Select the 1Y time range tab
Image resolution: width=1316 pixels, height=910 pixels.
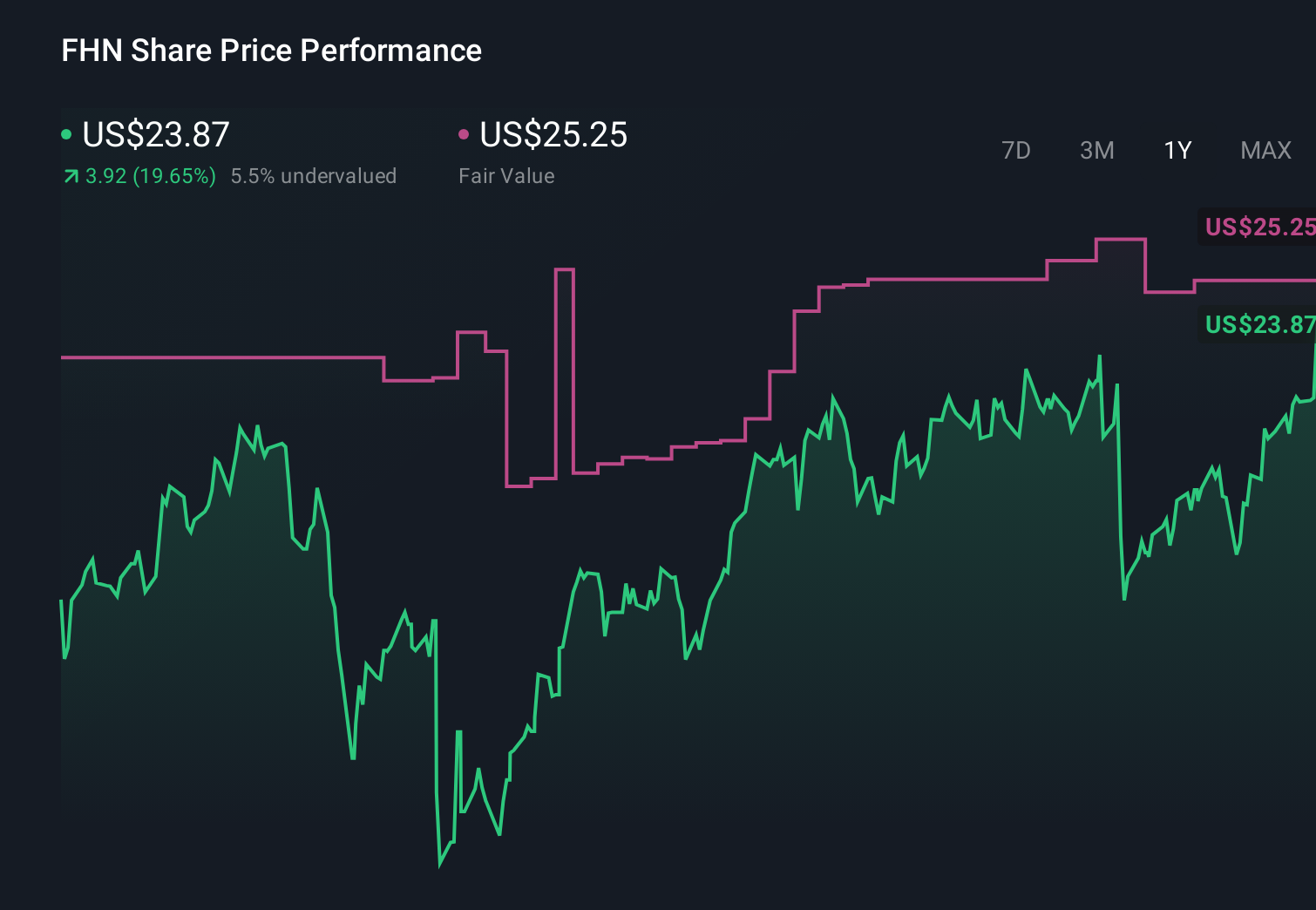pyautogui.click(x=1177, y=151)
